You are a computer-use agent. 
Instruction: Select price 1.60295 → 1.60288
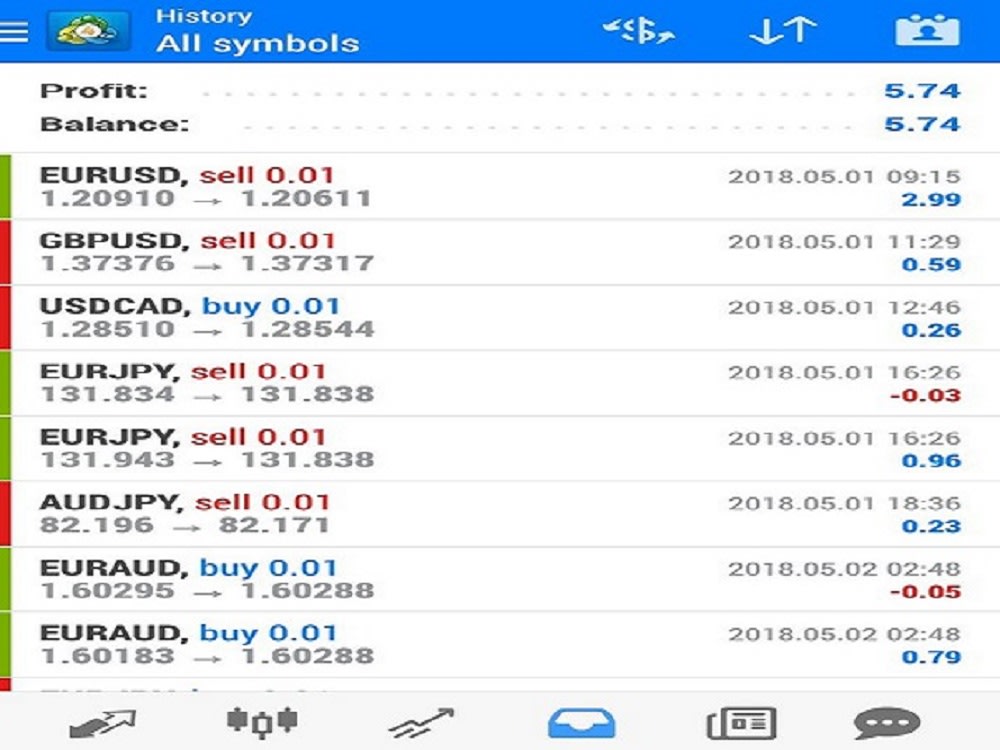click(x=207, y=591)
